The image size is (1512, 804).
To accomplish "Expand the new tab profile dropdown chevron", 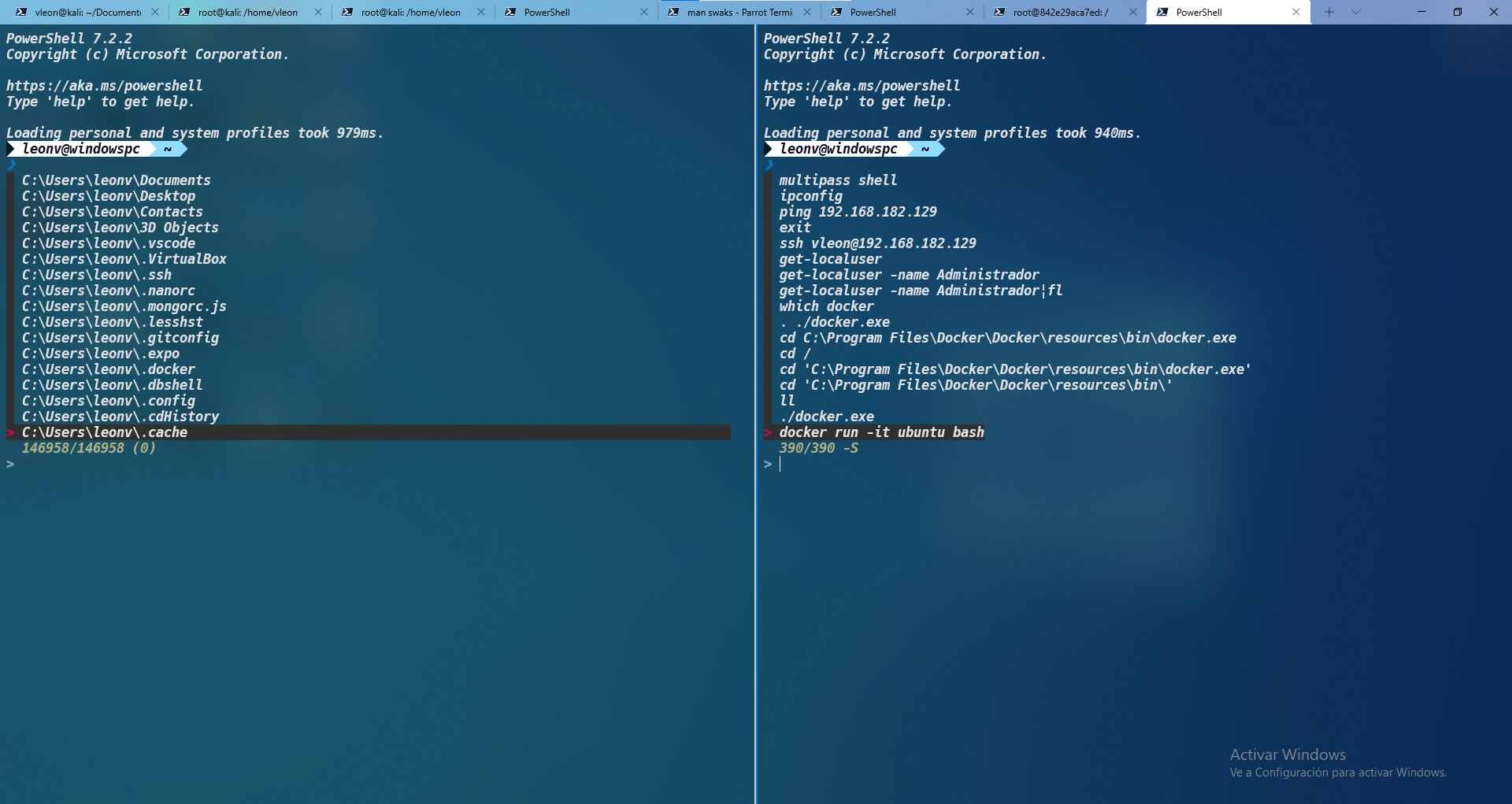I will pos(1355,12).
